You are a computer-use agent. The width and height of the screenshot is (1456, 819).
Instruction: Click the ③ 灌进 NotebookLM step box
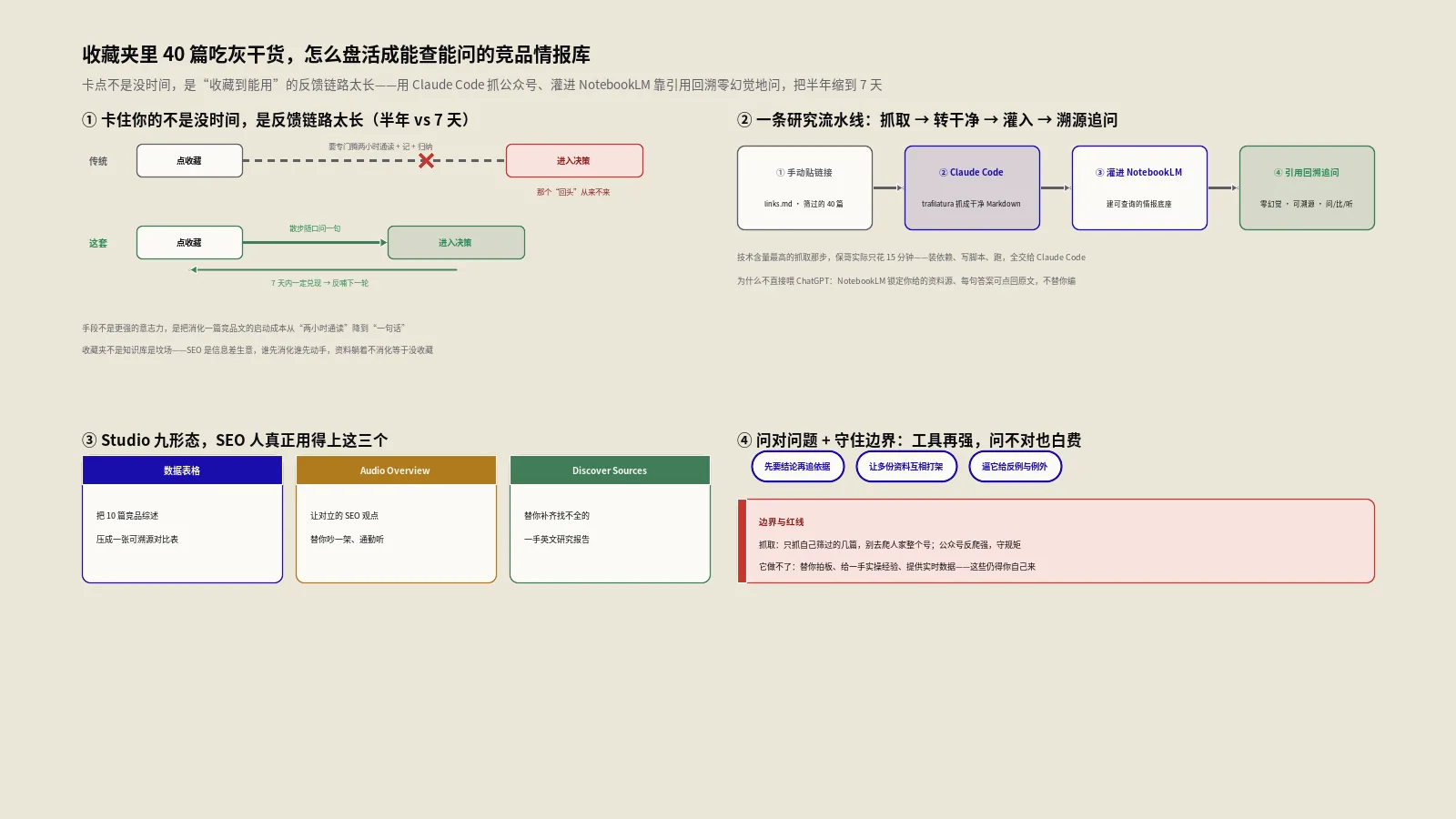1139,187
